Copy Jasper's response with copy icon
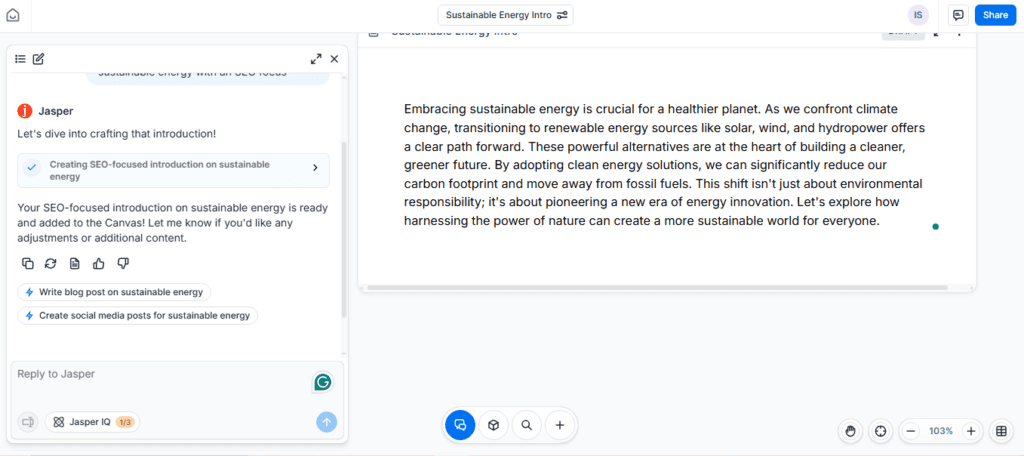This screenshot has height=456, width=1024. tap(27, 263)
